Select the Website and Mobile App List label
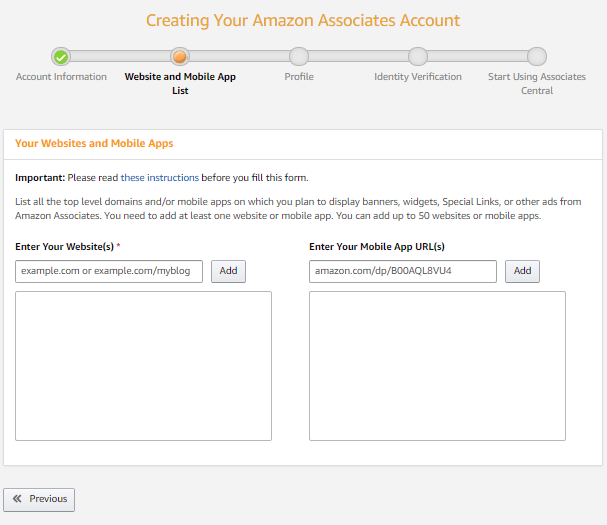Image resolution: width=607 pixels, height=525 pixels. [180, 84]
